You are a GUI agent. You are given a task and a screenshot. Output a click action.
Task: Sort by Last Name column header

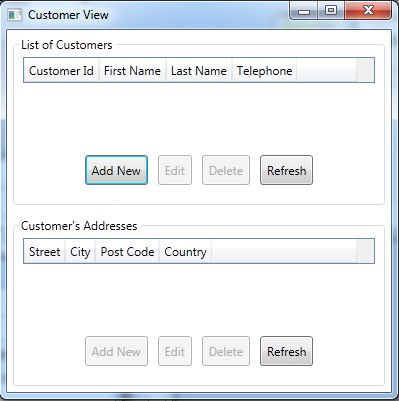[x=199, y=70]
